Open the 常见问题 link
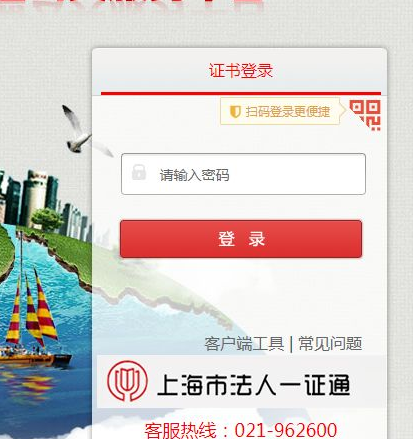The width and height of the screenshot is (413, 439). [x=330, y=344]
